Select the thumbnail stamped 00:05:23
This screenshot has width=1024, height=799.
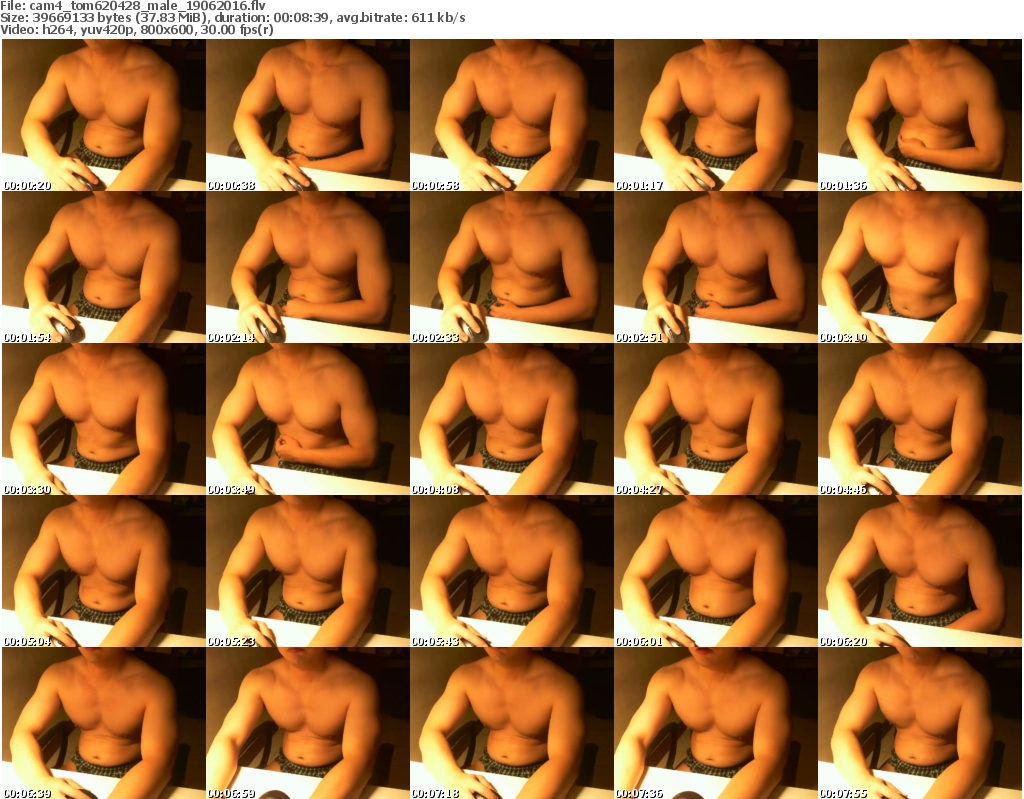308,572
